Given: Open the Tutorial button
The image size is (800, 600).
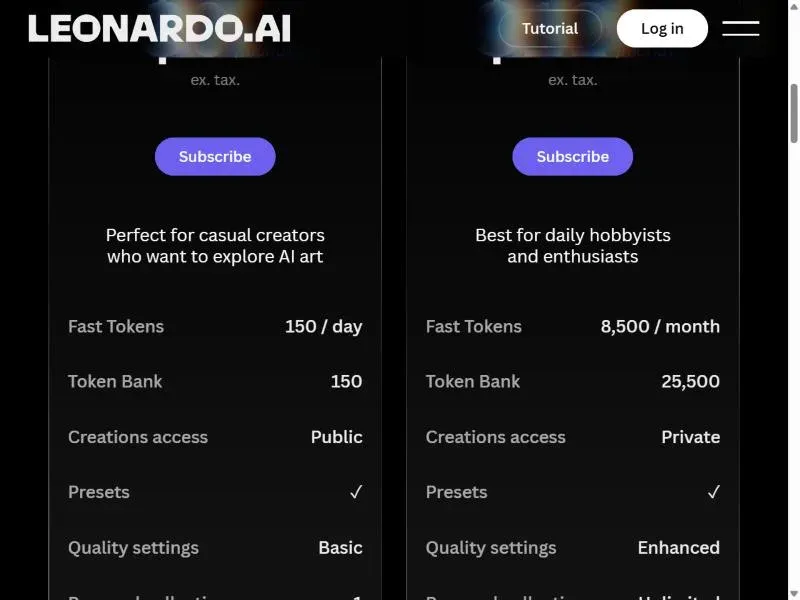Looking at the screenshot, I should (x=550, y=29).
